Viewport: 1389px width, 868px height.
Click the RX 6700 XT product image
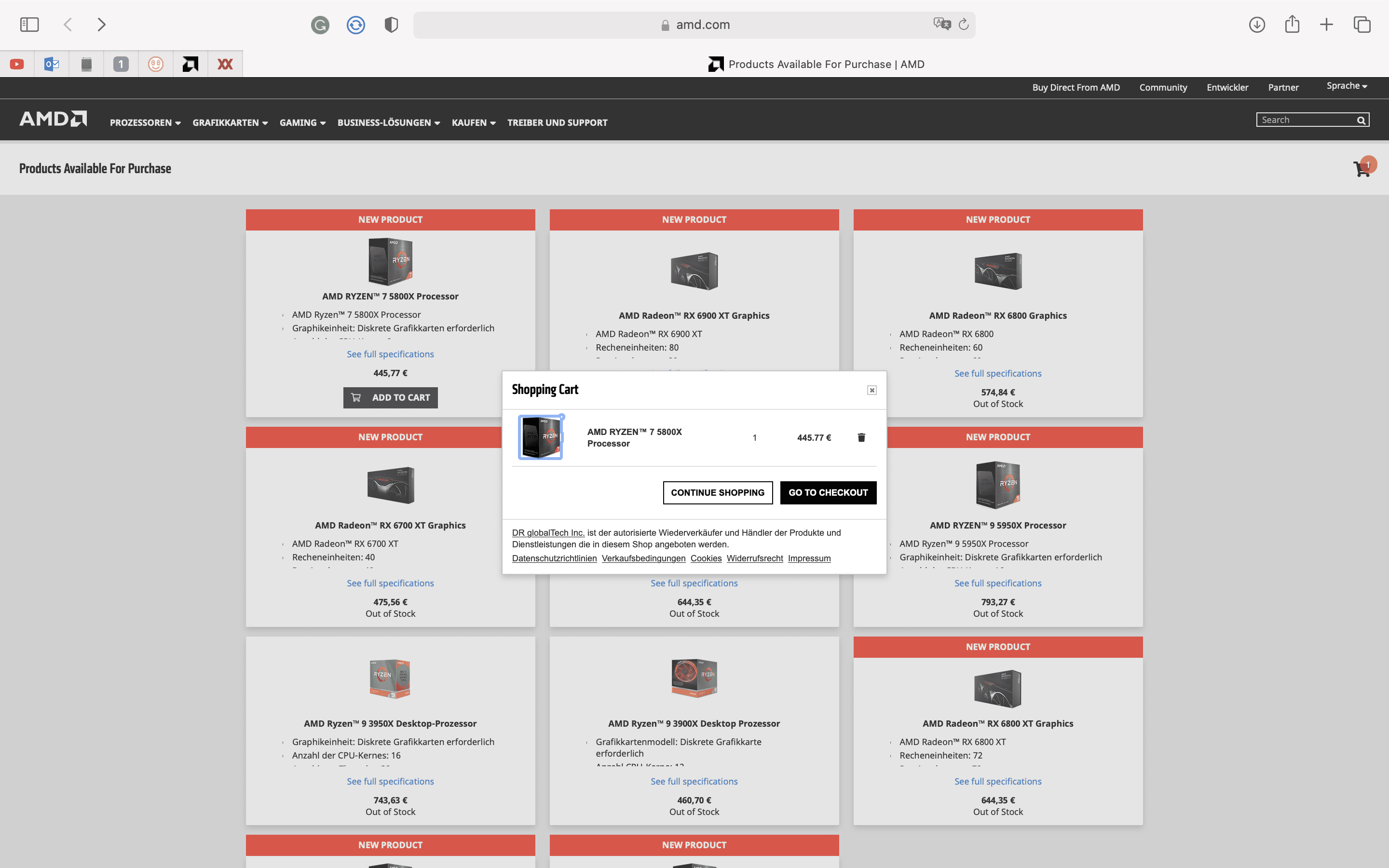pyautogui.click(x=390, y=485)
